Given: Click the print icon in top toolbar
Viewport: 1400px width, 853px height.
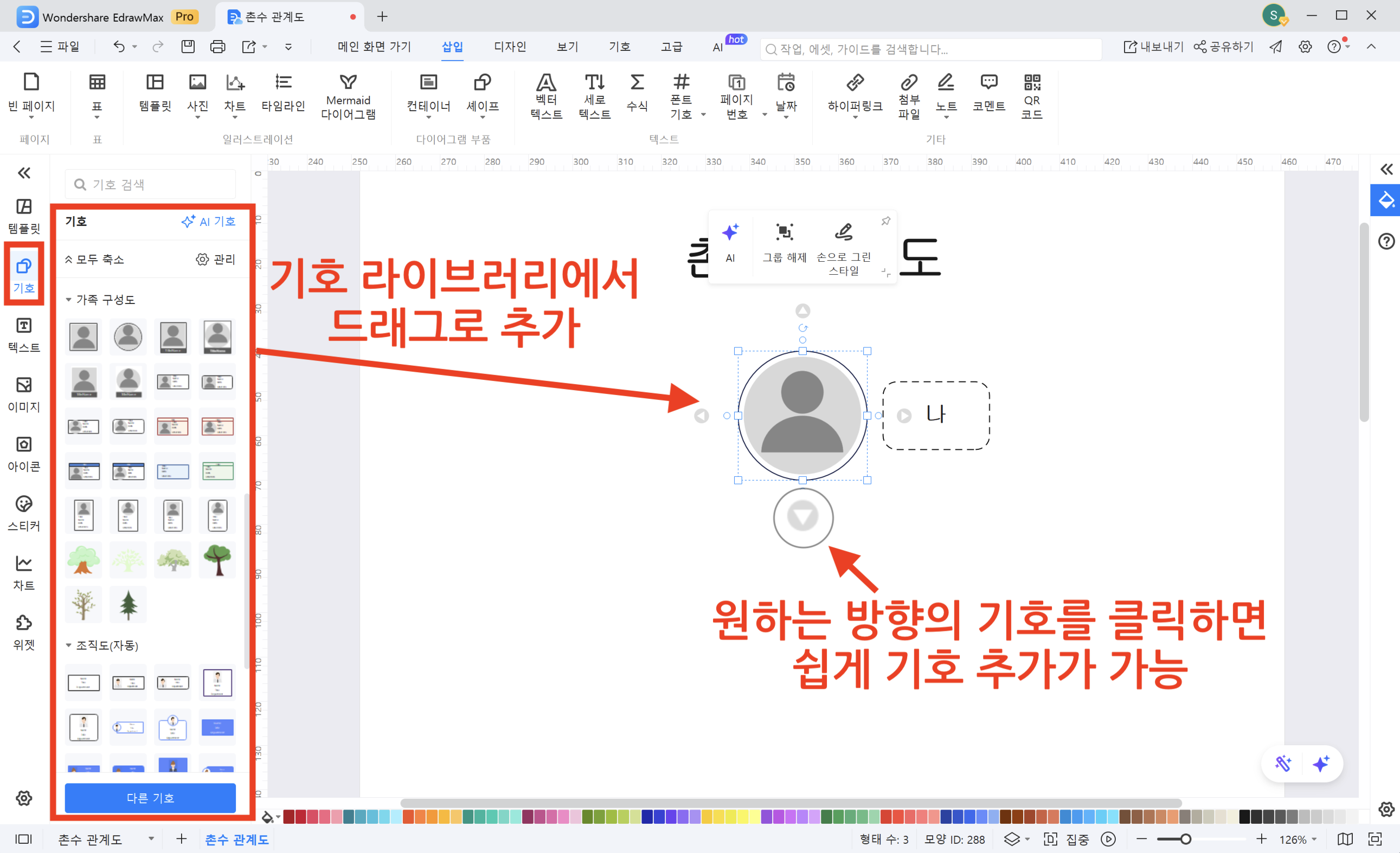Looking at the screenshot, I should click(217, 47).
